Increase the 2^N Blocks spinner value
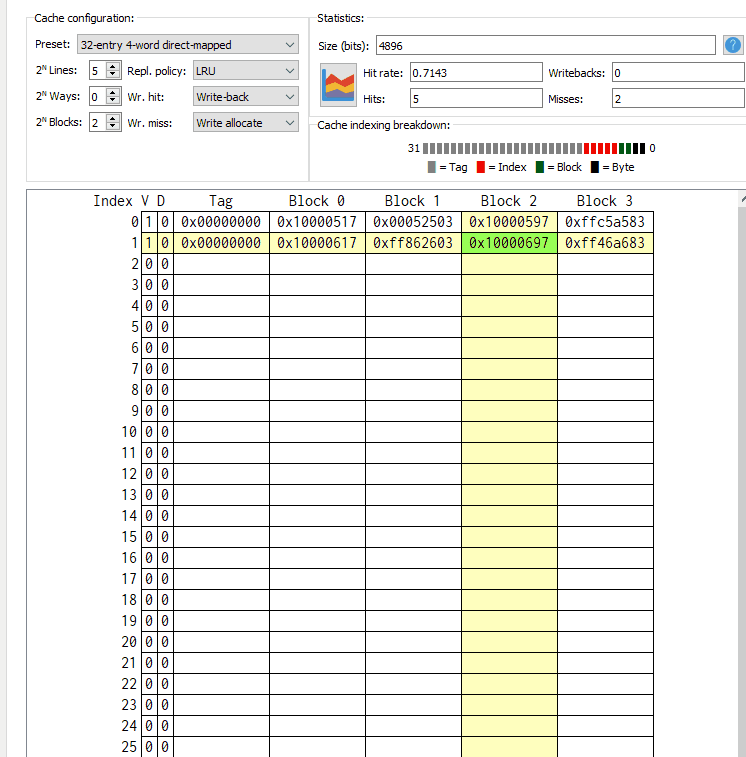 click(x=113, y=118)
